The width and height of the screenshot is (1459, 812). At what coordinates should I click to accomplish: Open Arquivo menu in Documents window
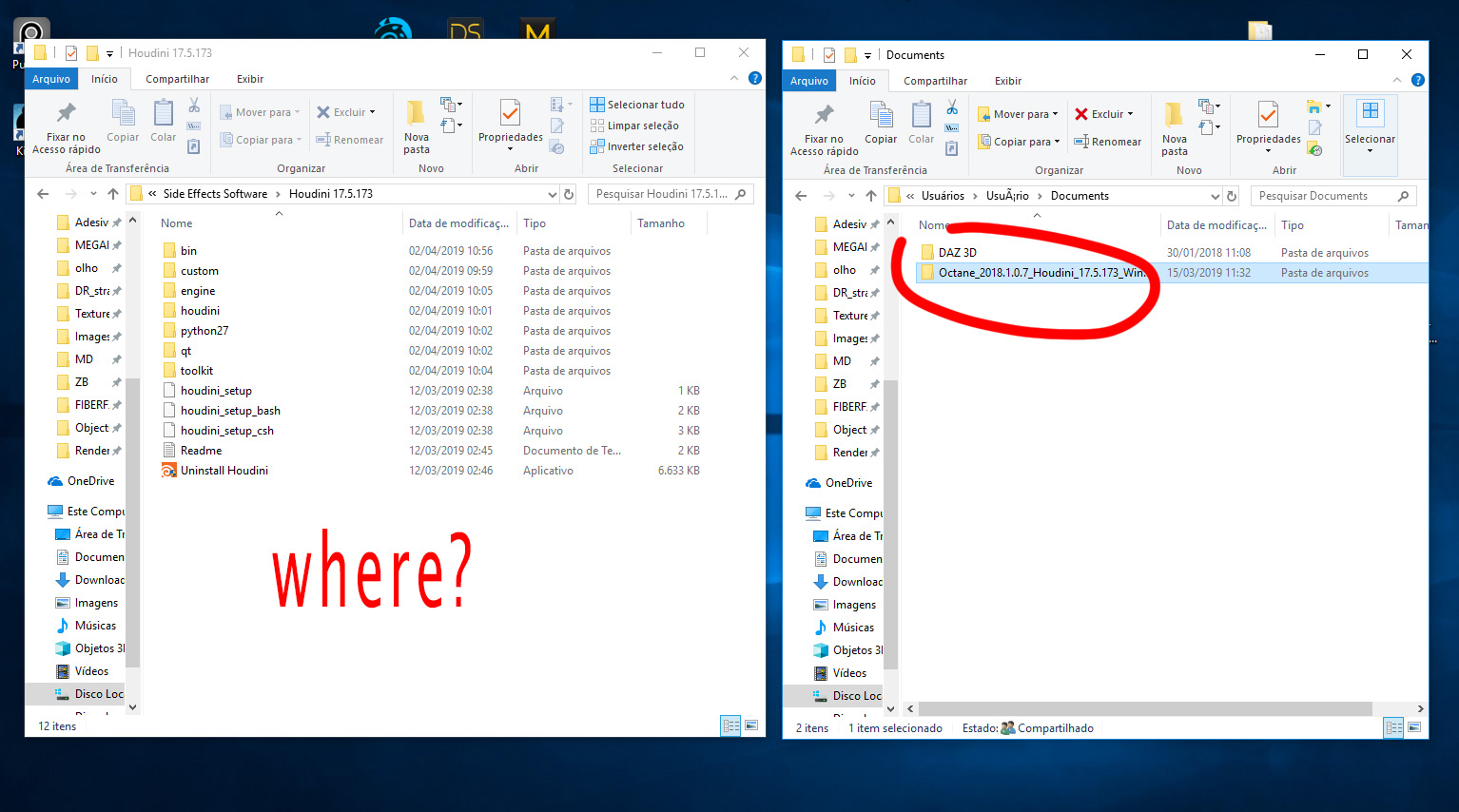coord(809,81)
